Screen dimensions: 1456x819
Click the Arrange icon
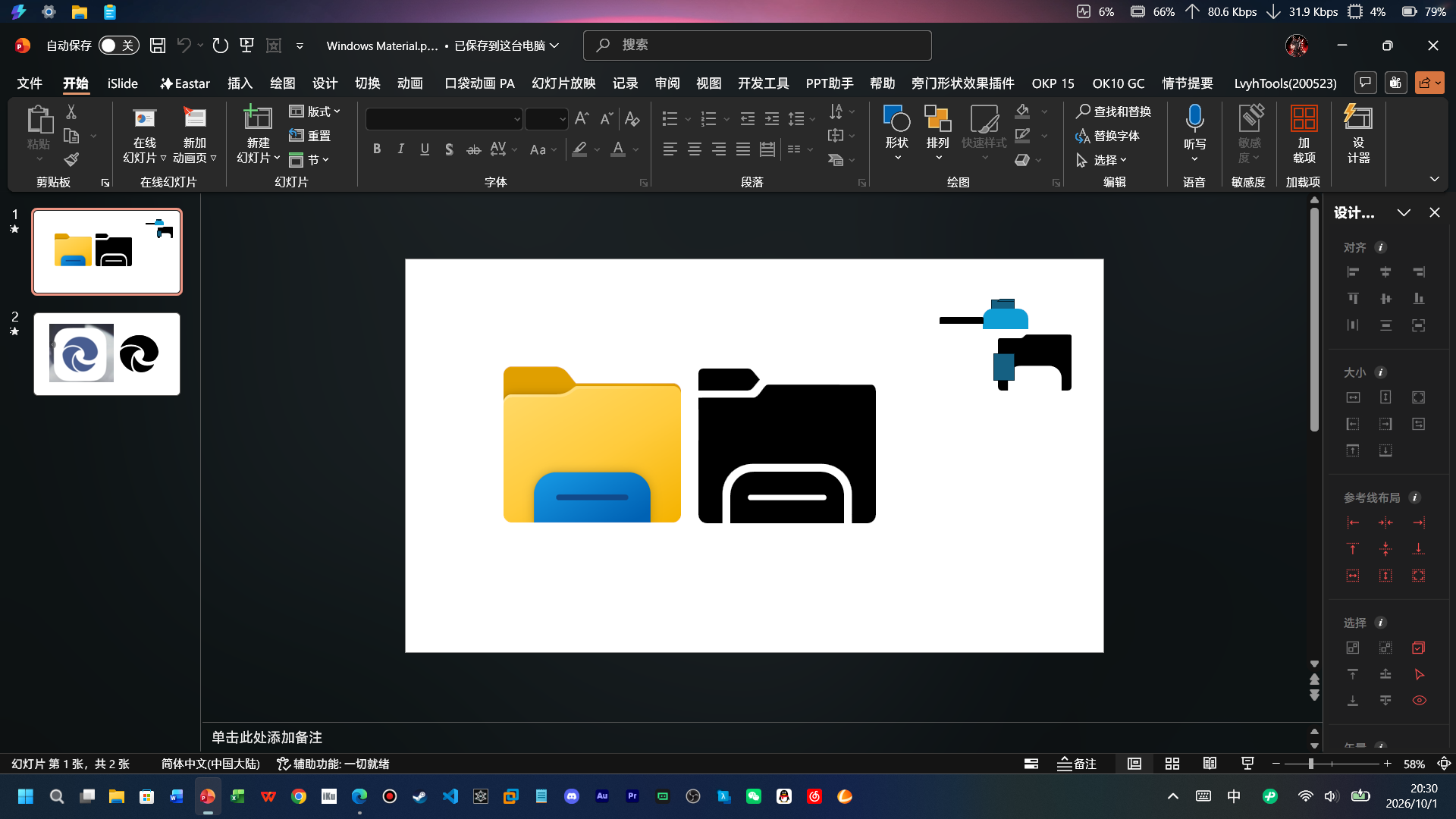click(938, 133)
